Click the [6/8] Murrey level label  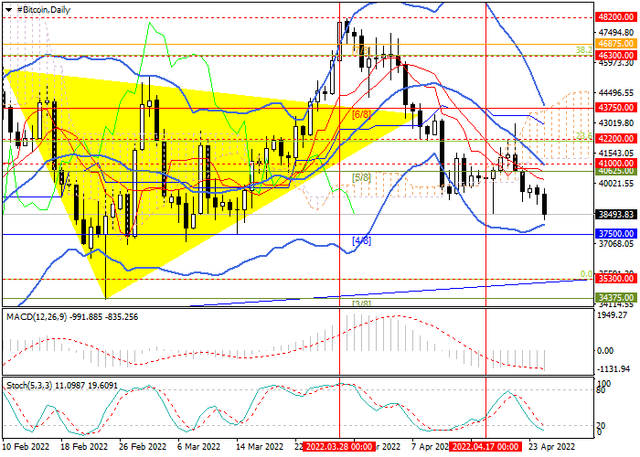362,115
